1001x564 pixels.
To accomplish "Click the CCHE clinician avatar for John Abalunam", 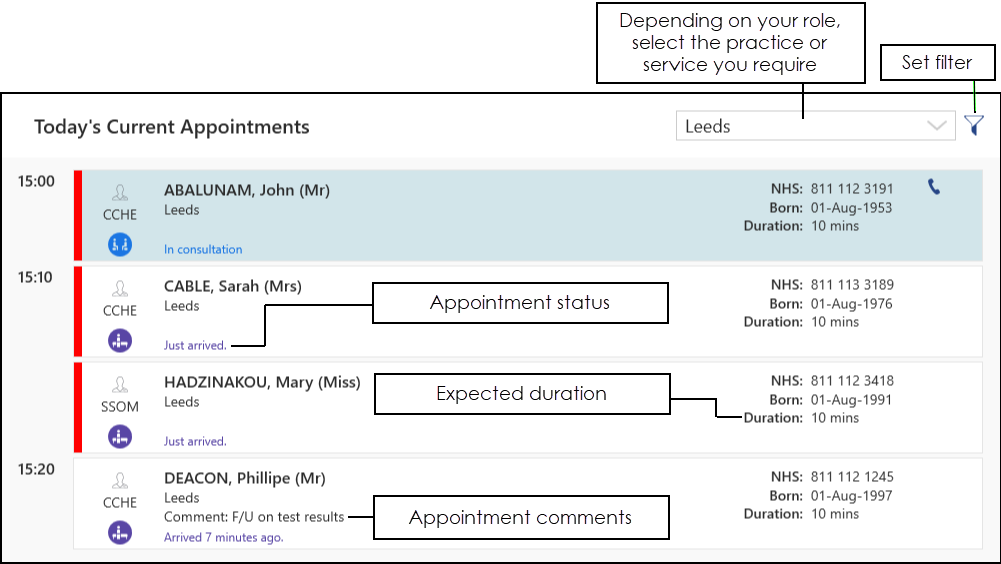I will click(x=120, y=192).
